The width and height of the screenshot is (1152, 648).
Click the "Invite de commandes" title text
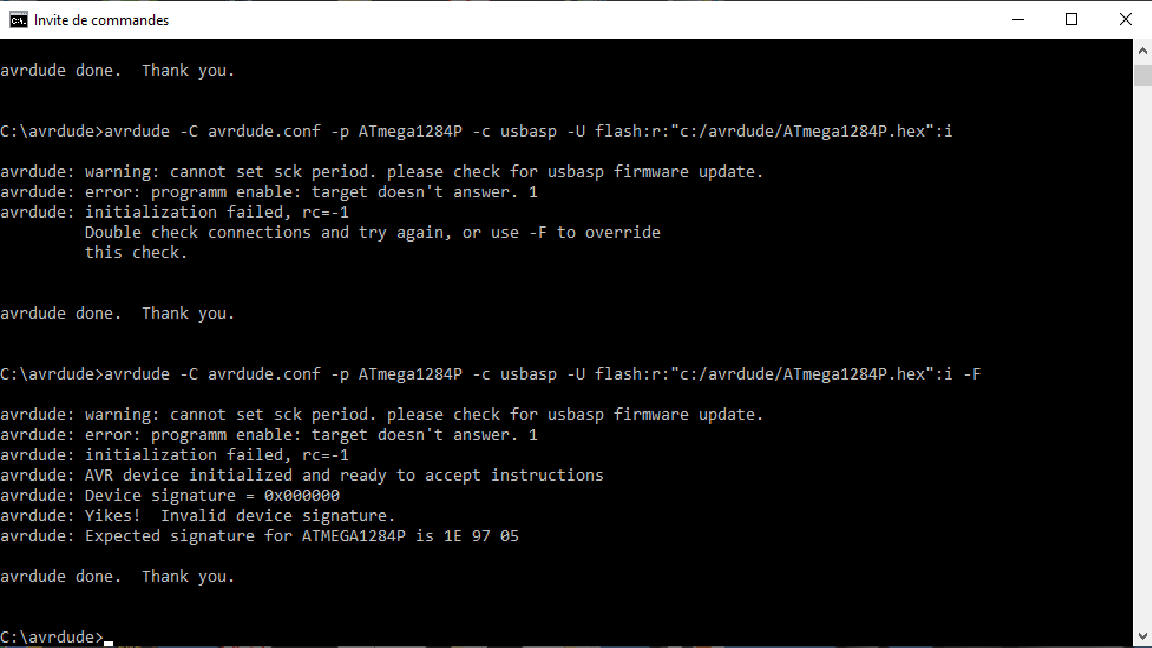pos(101,20)
